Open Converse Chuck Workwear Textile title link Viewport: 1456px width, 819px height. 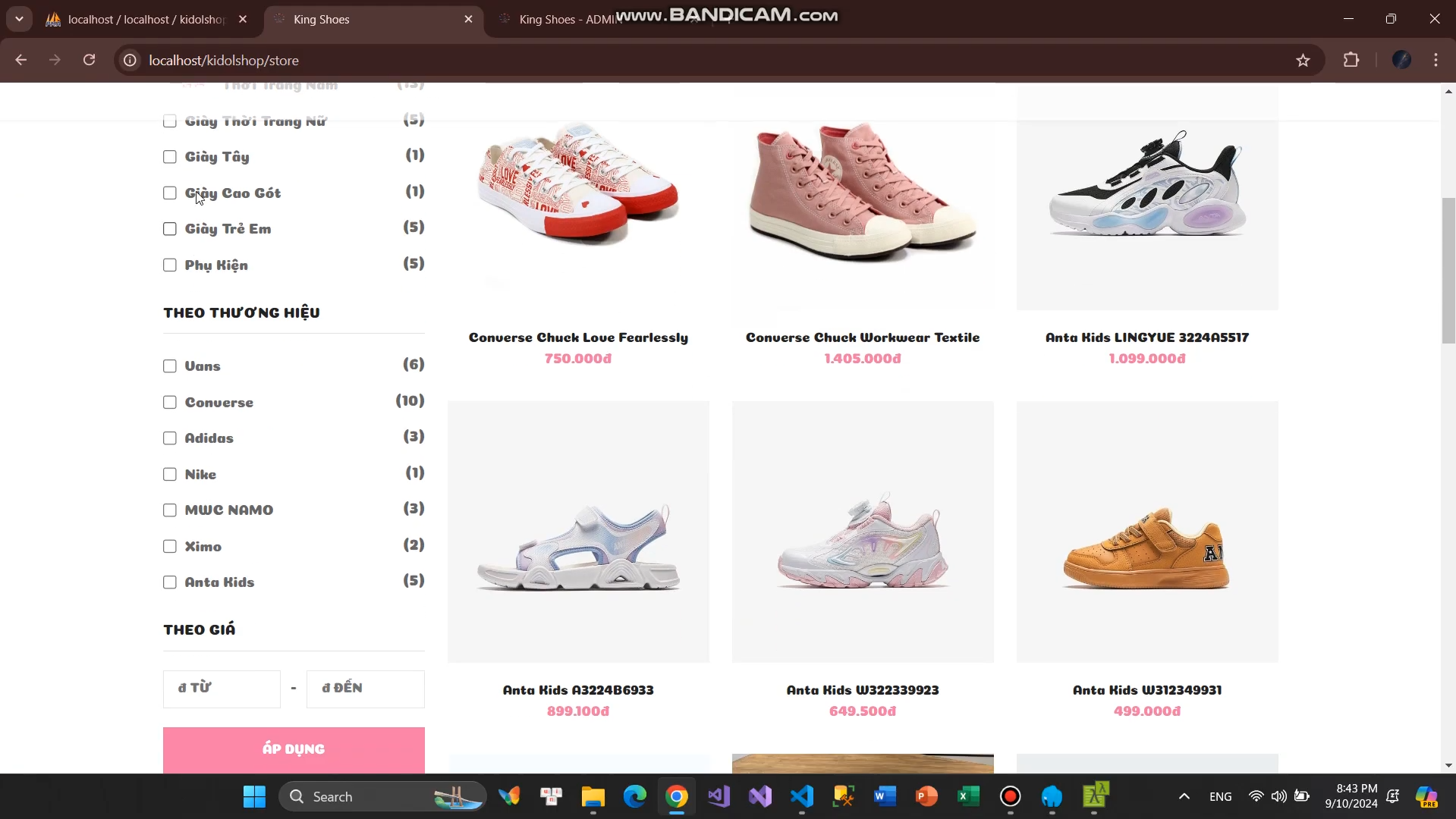click(x=863, y=337)
